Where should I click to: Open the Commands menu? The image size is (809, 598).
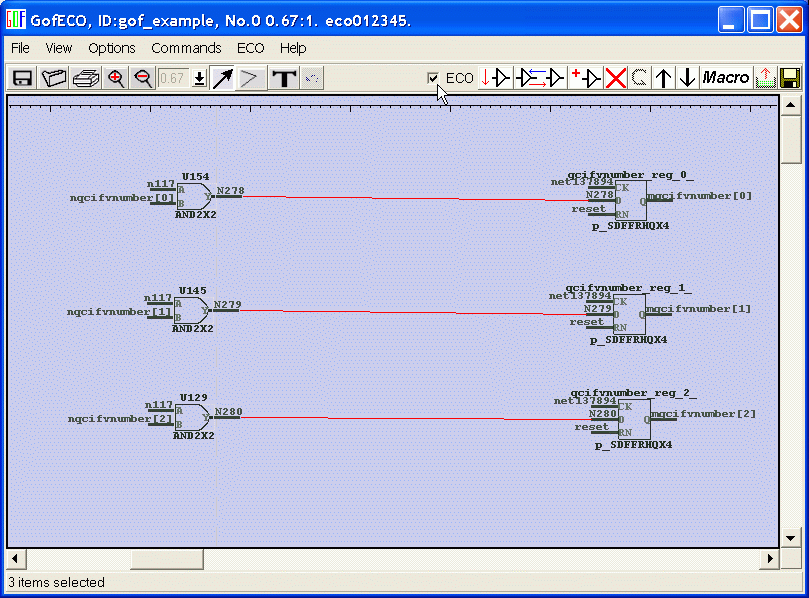point(186,48)
